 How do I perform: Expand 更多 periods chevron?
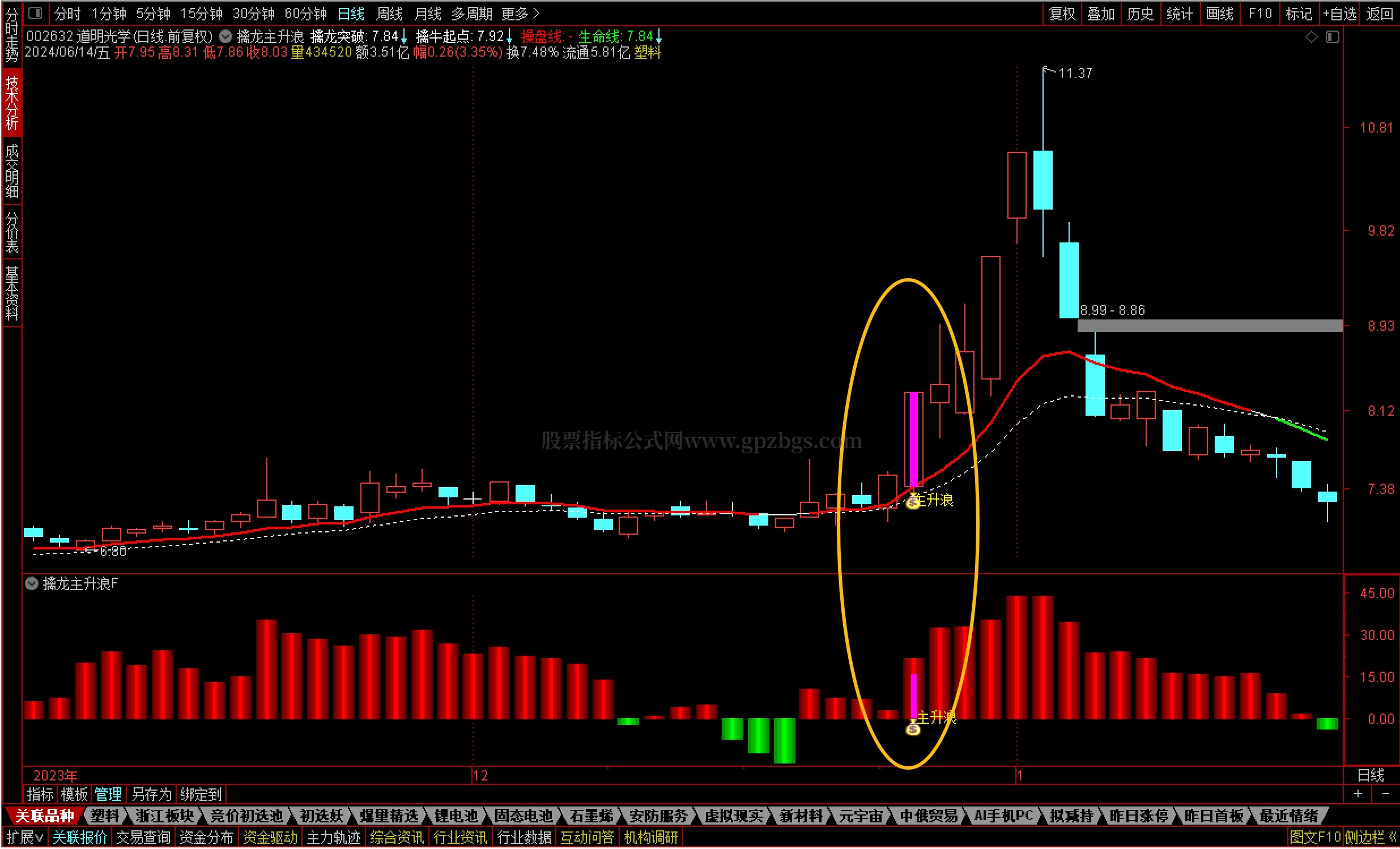coord(537,13)
